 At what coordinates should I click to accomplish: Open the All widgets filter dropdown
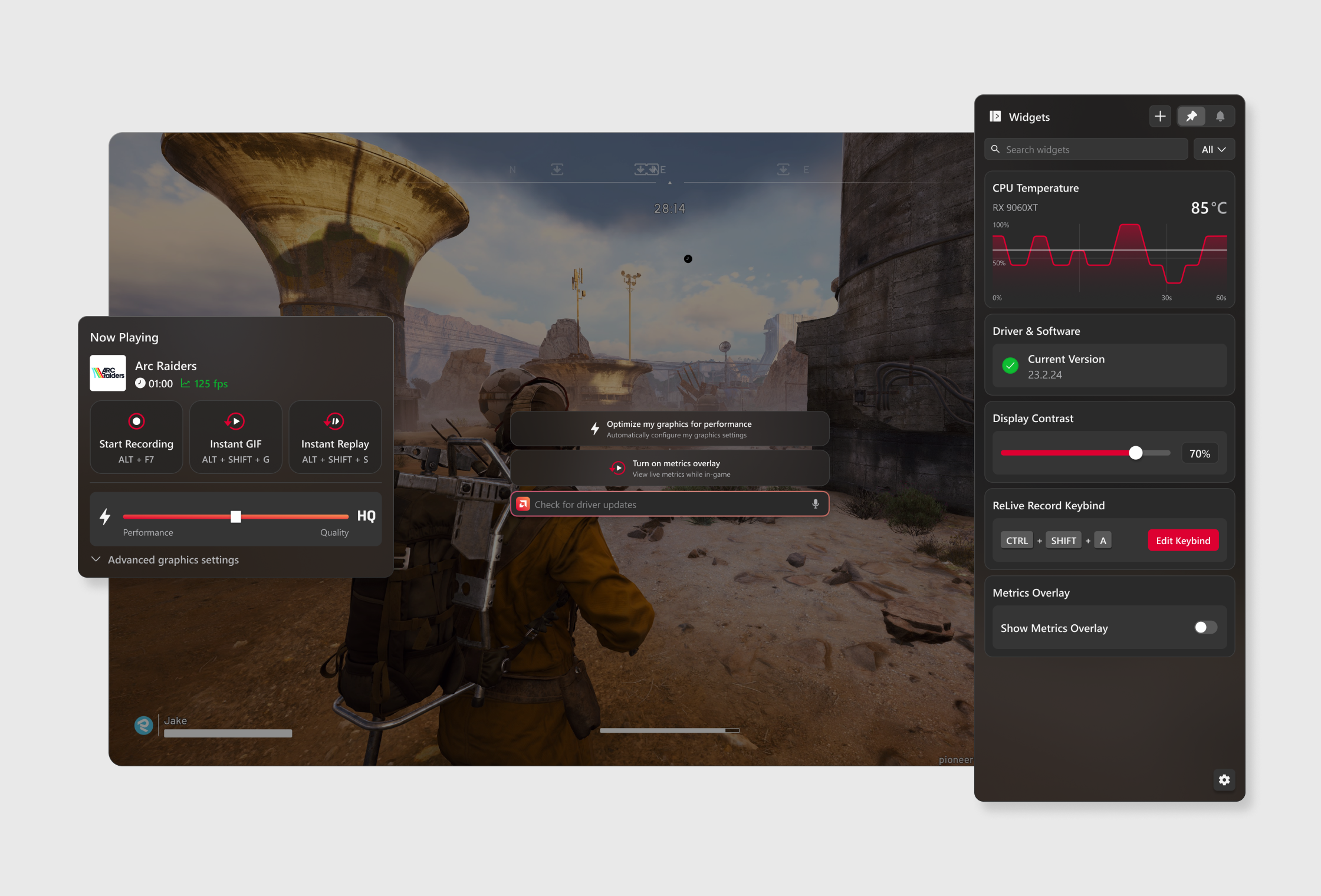(1214, 149)
